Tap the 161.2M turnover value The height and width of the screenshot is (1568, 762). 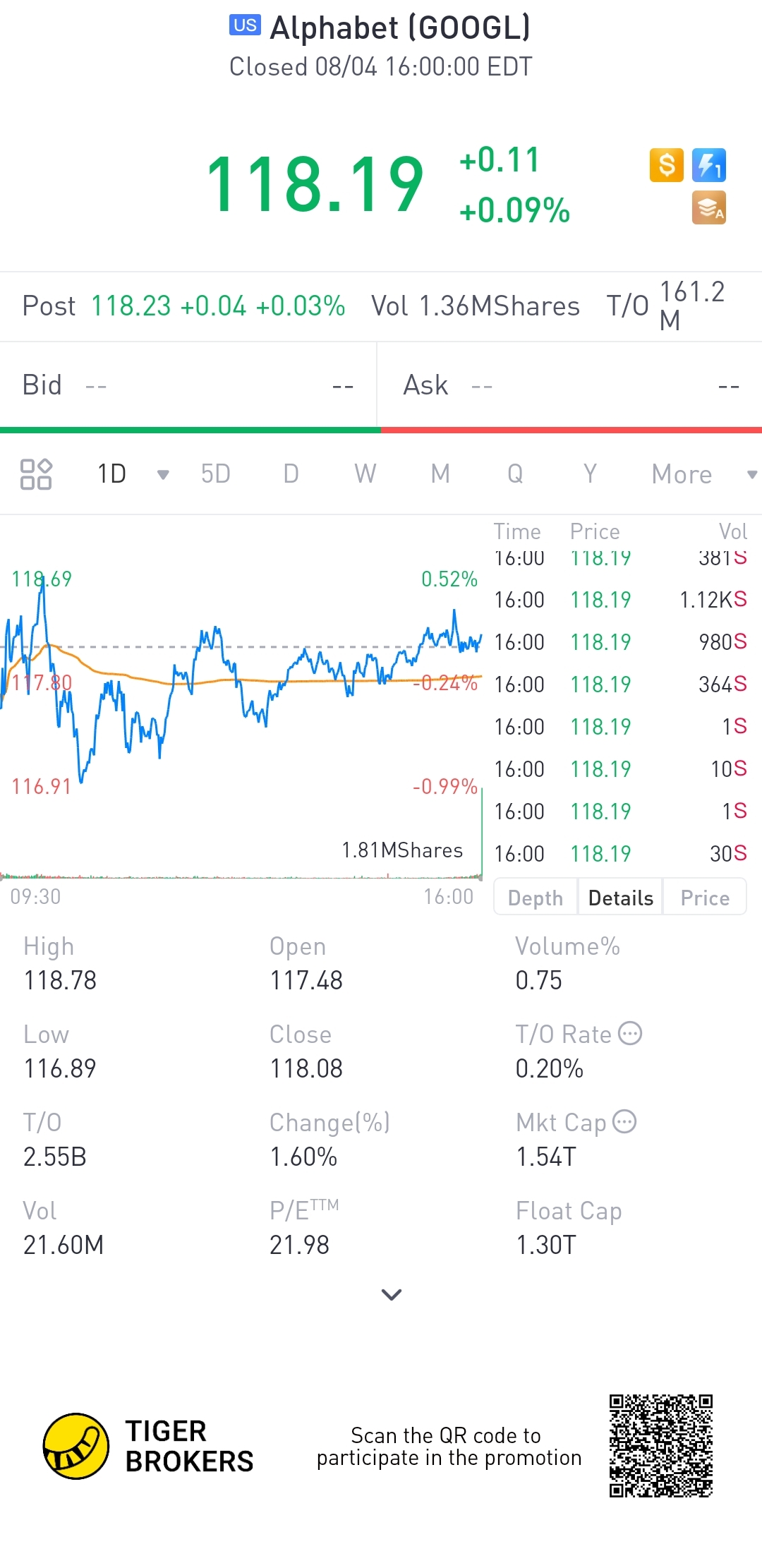pos(692,306)
